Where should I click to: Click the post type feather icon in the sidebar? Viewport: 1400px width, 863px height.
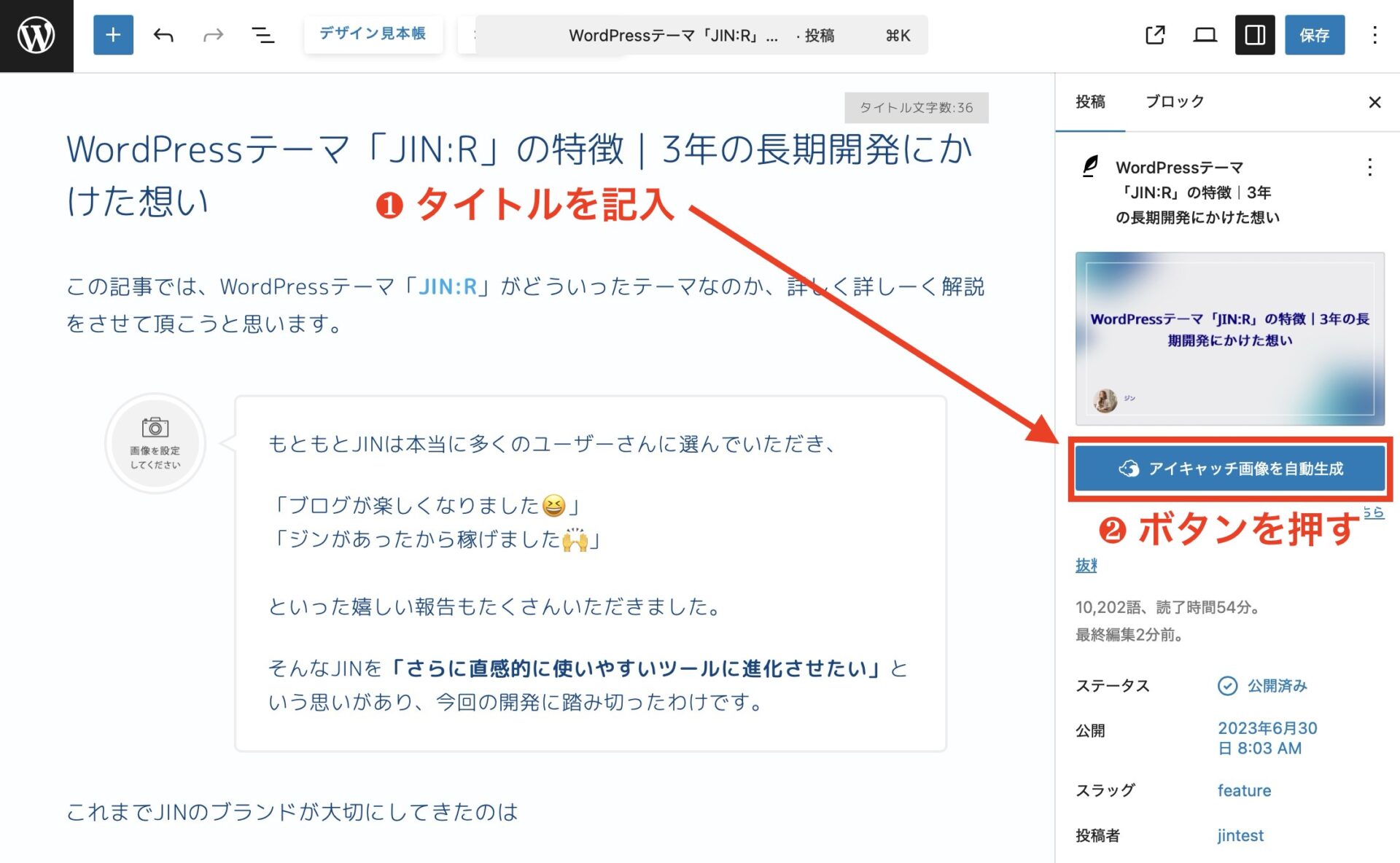pyautogui.click(x=1090, y=167)
